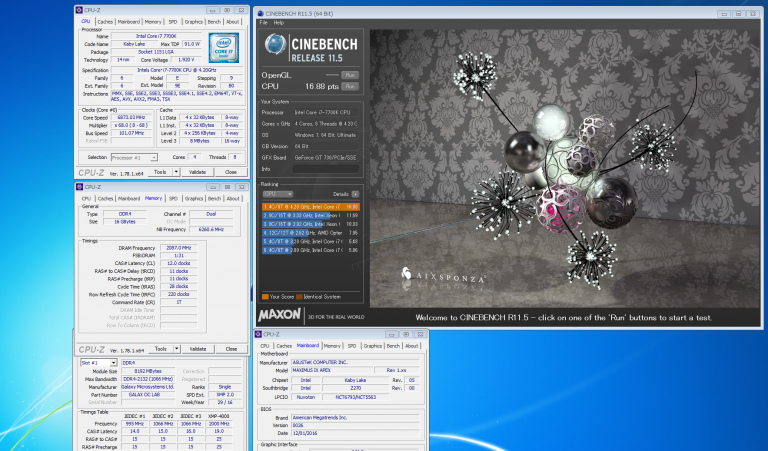Switch to Mainboard tab in top CPU-Z window
The height and width of the screenshot is (451, 768).
[129, 22]
